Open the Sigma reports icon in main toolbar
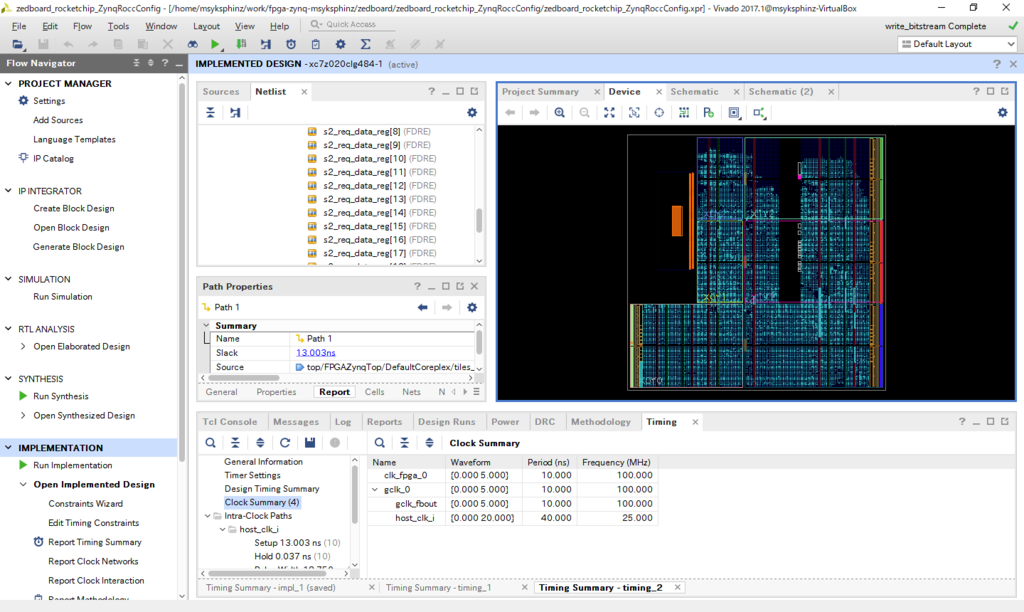This screenshot has height=612, width=1024. [x=365, y=44]
